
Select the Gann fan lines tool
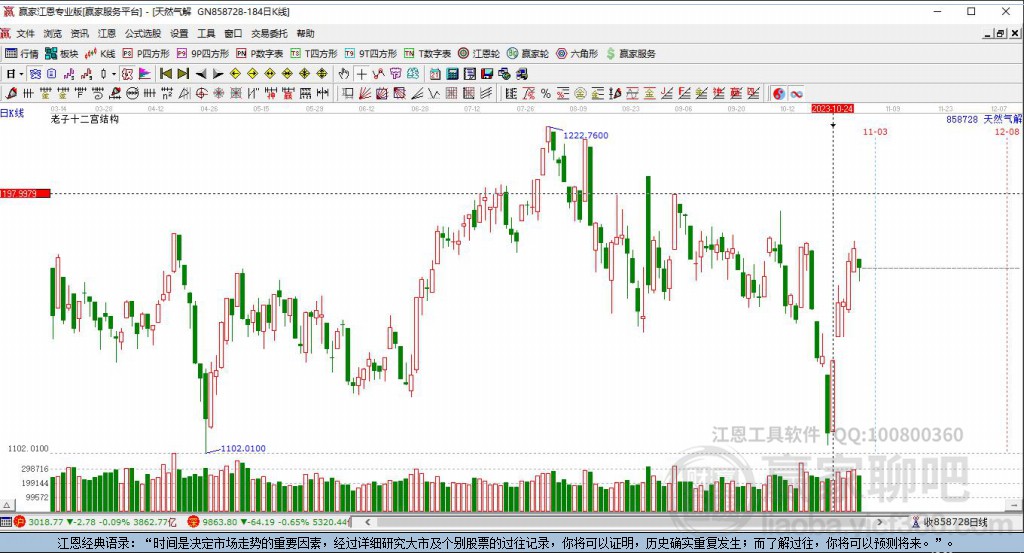365,93
